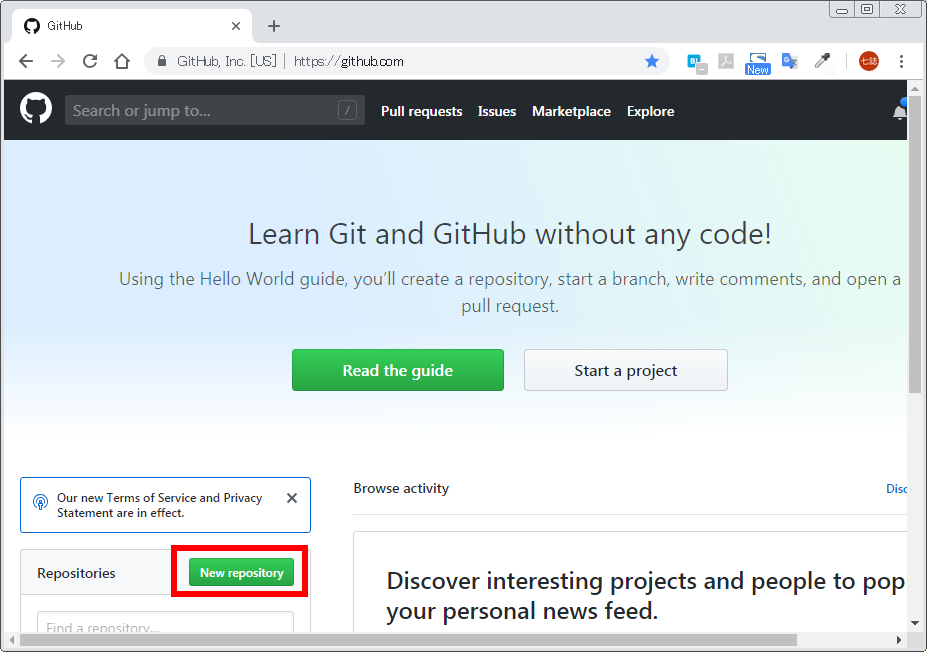Image resolution: width=927 pixels, height=652 pixels.
Task: Open a new browser tab with plus
Action: click(274, 26)
